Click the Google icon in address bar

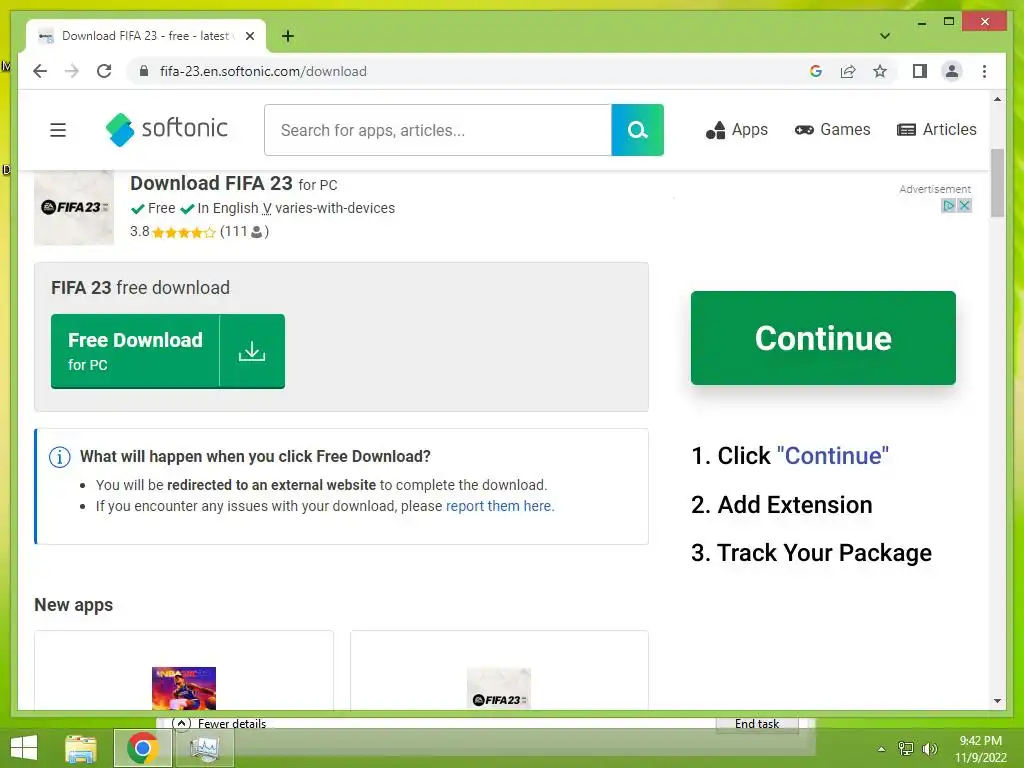click(816, 71)
